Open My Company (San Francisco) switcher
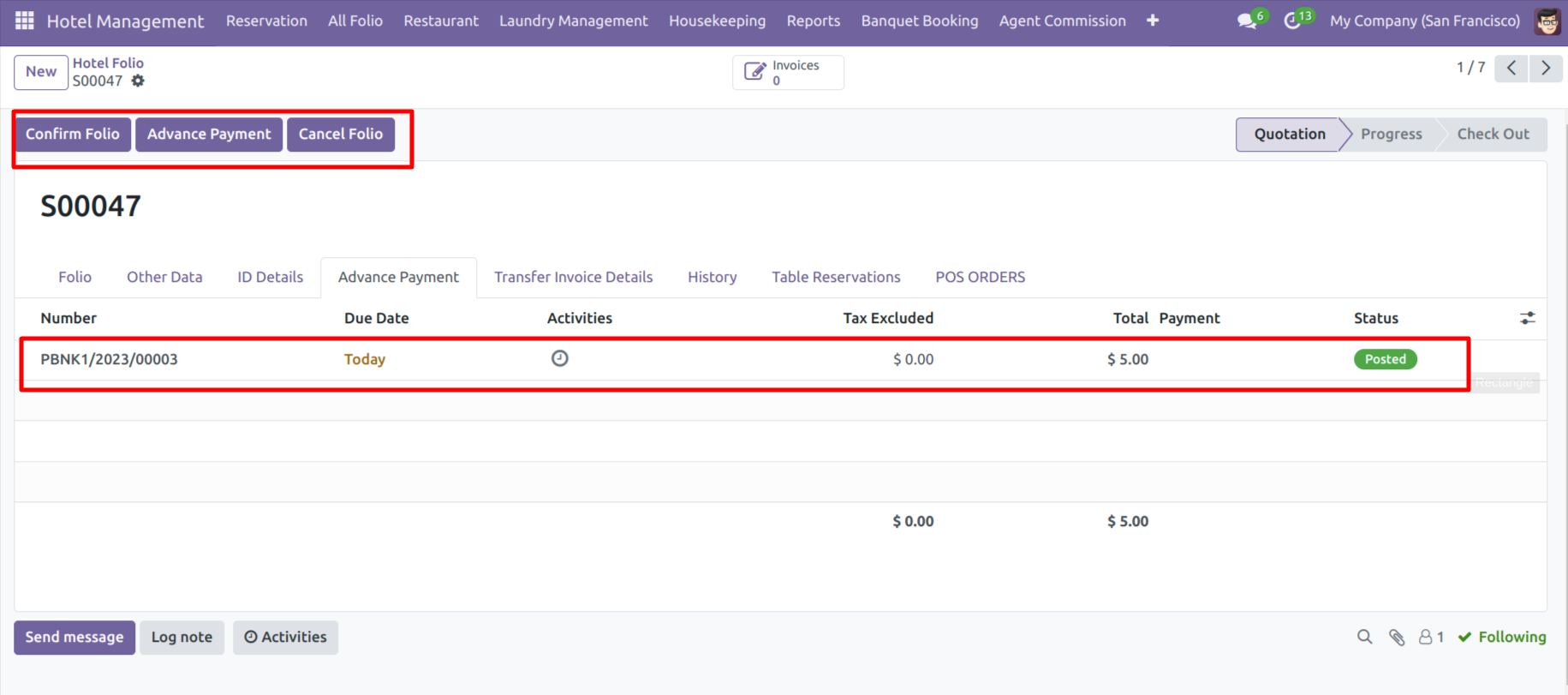The height and width of the screenshot is (695, 1568). 1424,21
